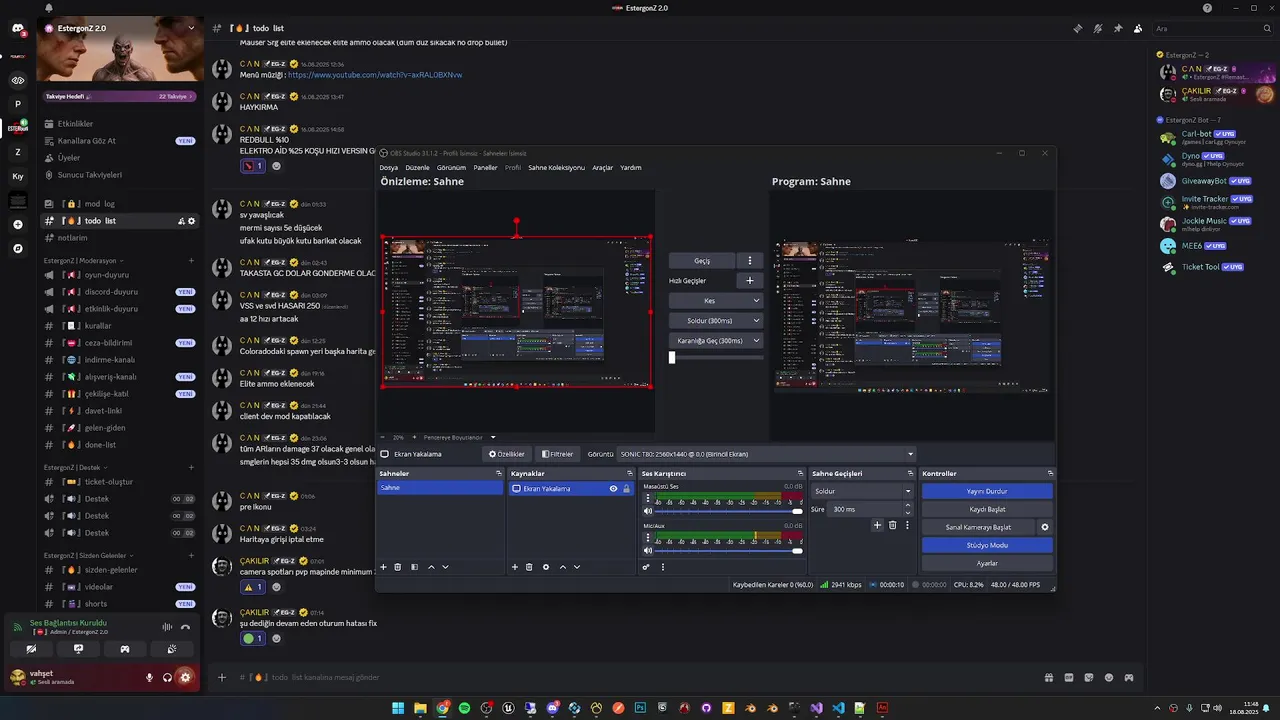Add a scene transition plus icon
Screen dimensions: 1280x720
pos(878,525)
